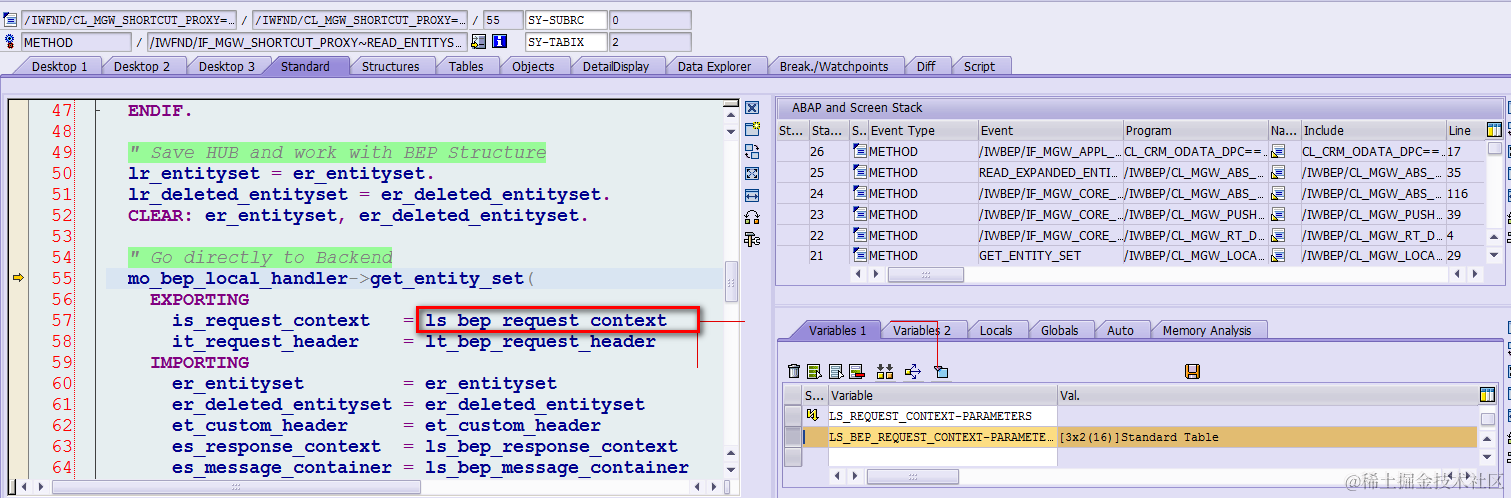Screen dimensions: 1511x498
Task: Click the SY-SUBRC field
Action: [566, 20]
